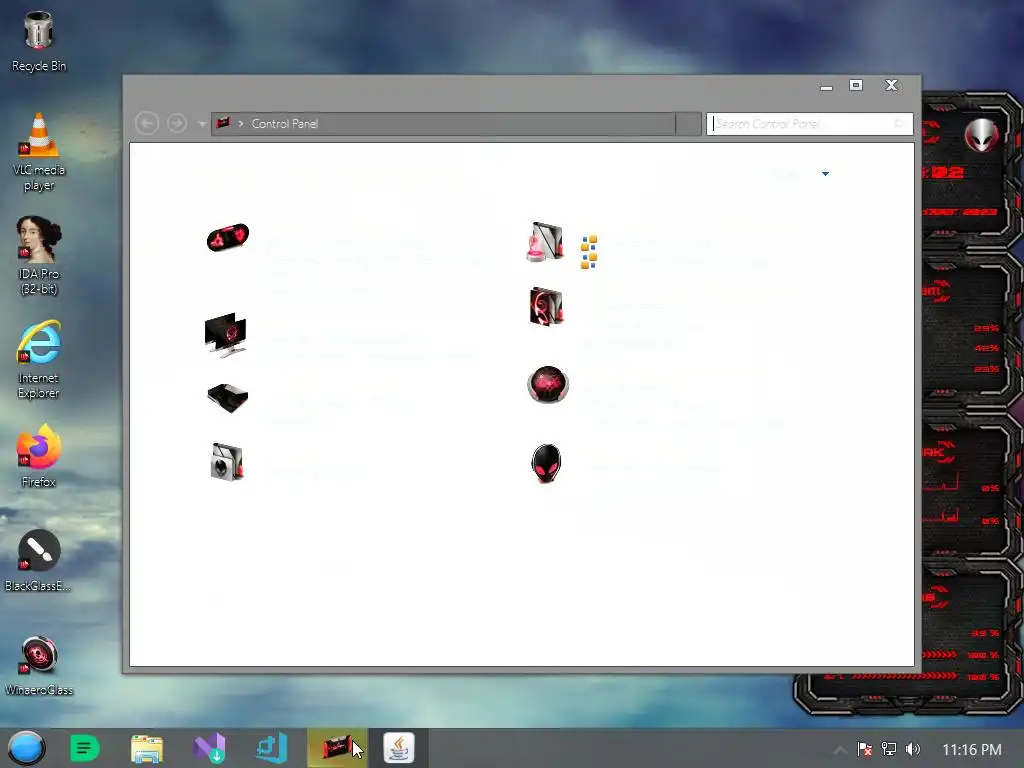This screenshot has height=768, width=1024.
Task: Open the black alien head Ease of Access icon
Action: tap(546, 463)
